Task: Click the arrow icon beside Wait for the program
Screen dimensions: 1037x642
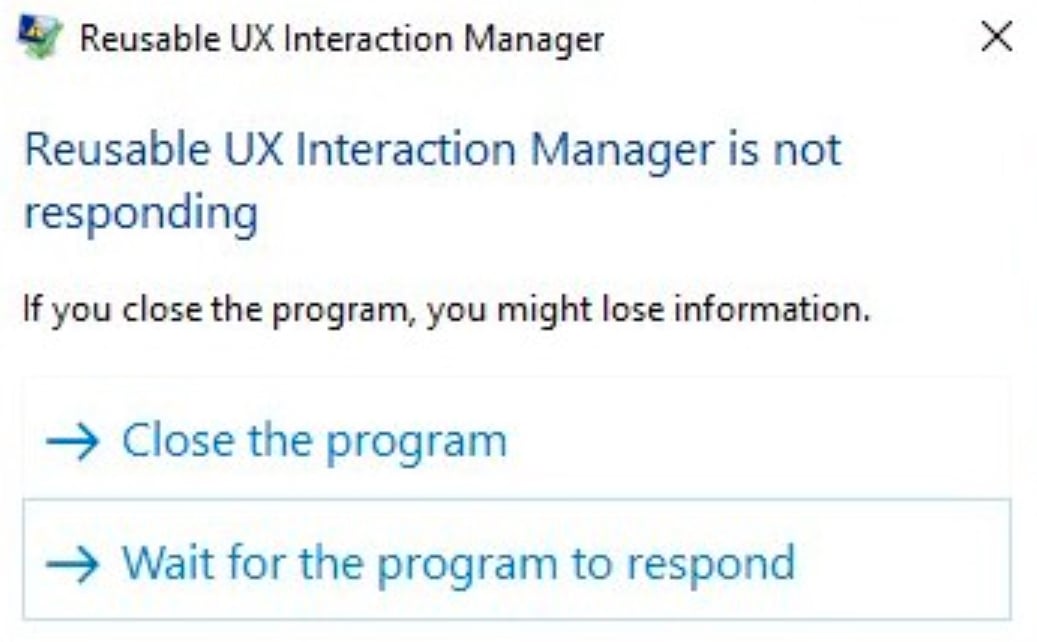Action: point(73,563)
